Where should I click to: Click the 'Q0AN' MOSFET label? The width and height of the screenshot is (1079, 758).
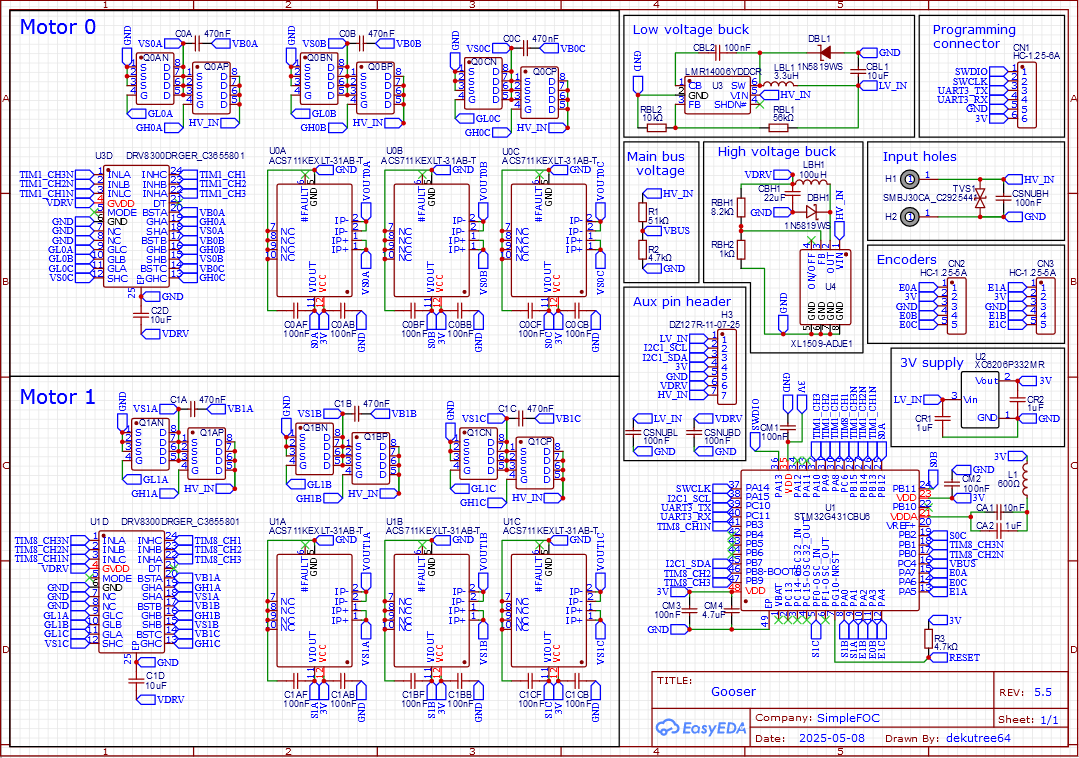(x=156, y=58)
